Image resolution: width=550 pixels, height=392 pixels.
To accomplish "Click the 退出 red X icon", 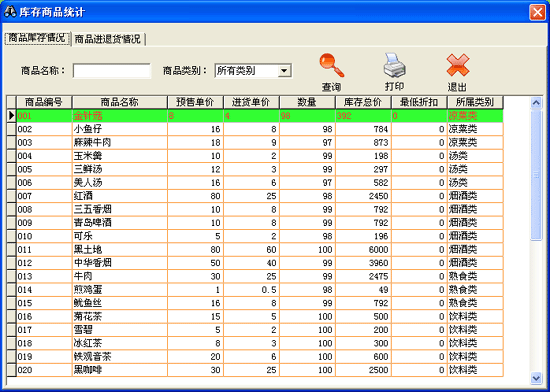I will pos(458,65).
